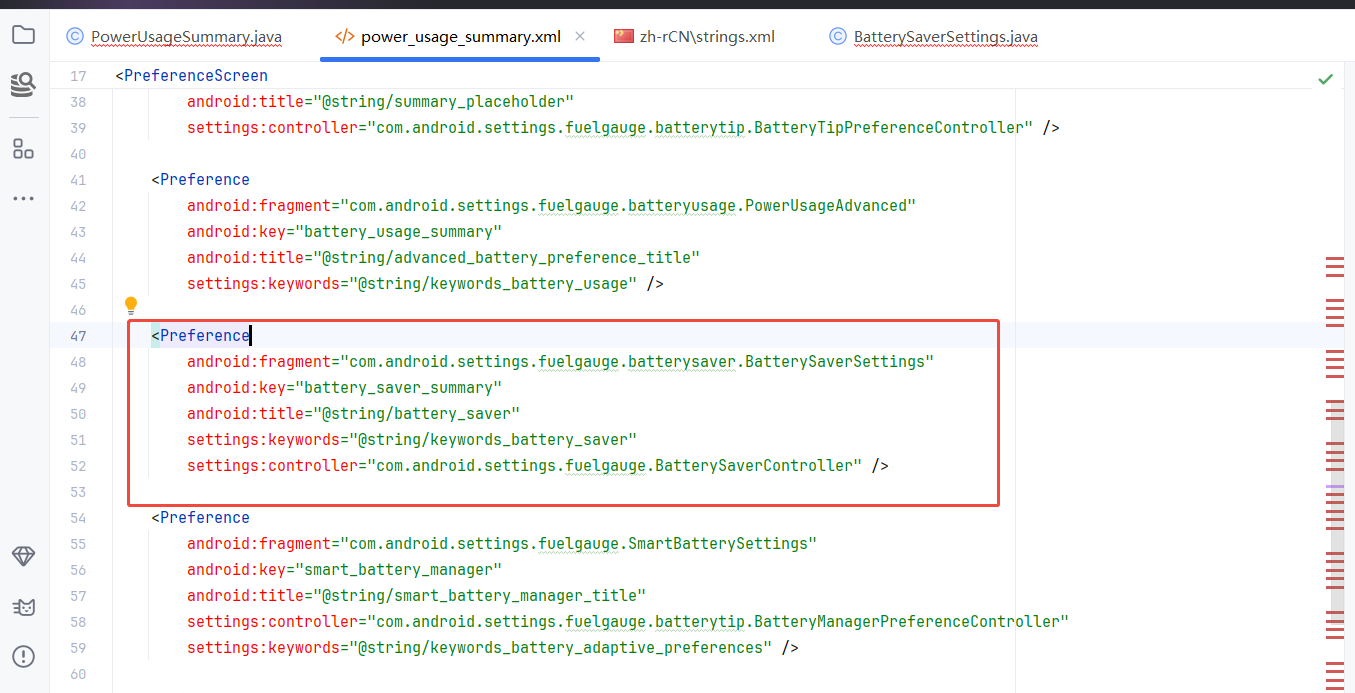The height and width of the screenshot is (693, 1355).
Task: Open the Structure tool window icon
Action: pos(23,149)
